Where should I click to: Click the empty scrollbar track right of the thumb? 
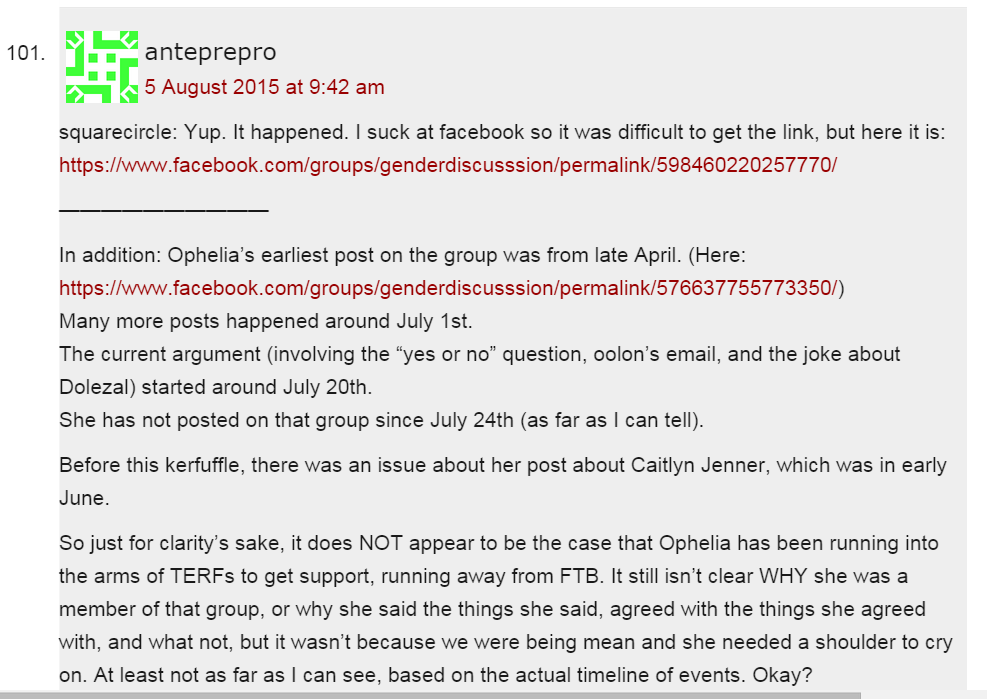920,694
